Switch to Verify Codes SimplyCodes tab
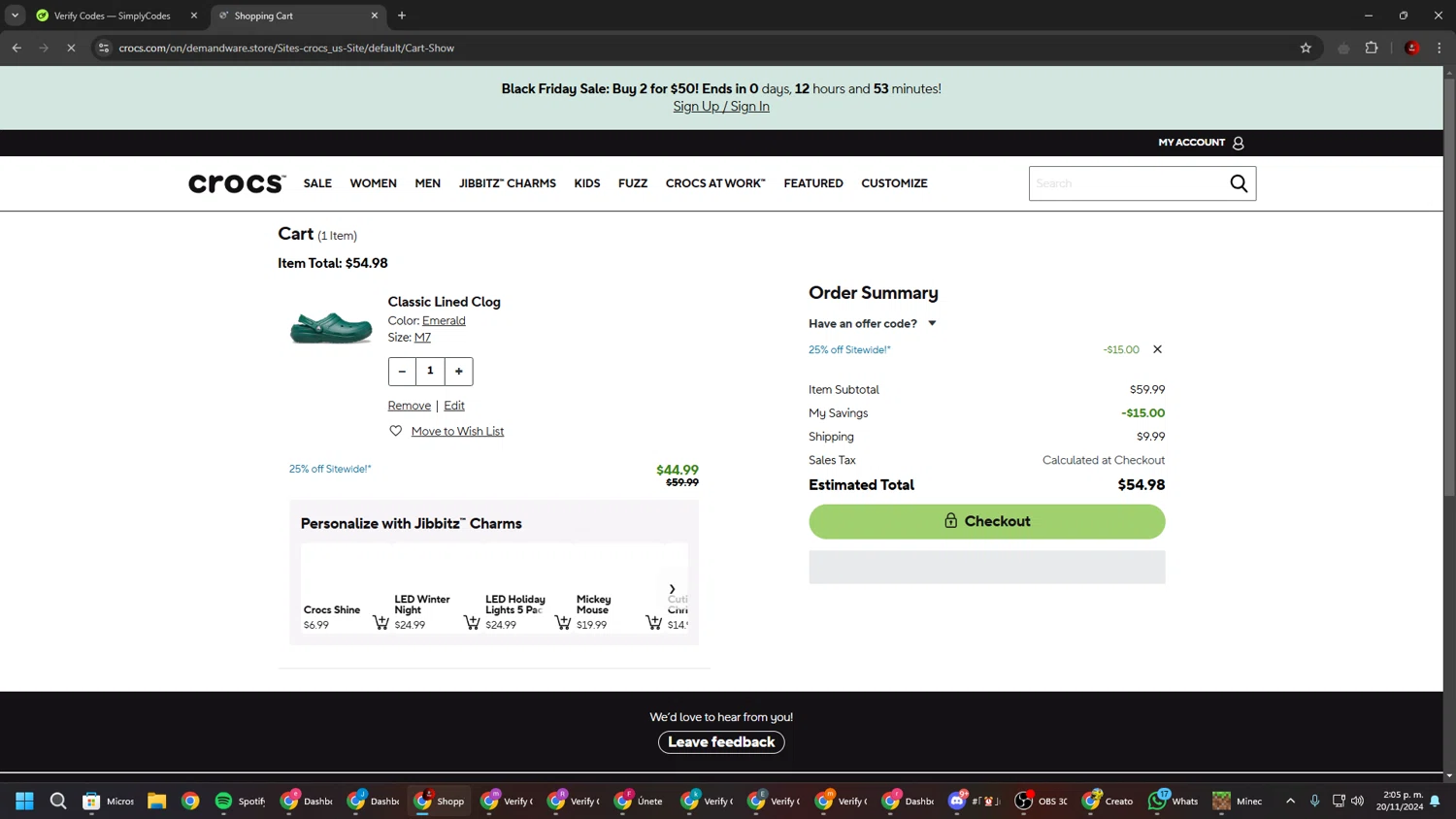 click(112, 16)
